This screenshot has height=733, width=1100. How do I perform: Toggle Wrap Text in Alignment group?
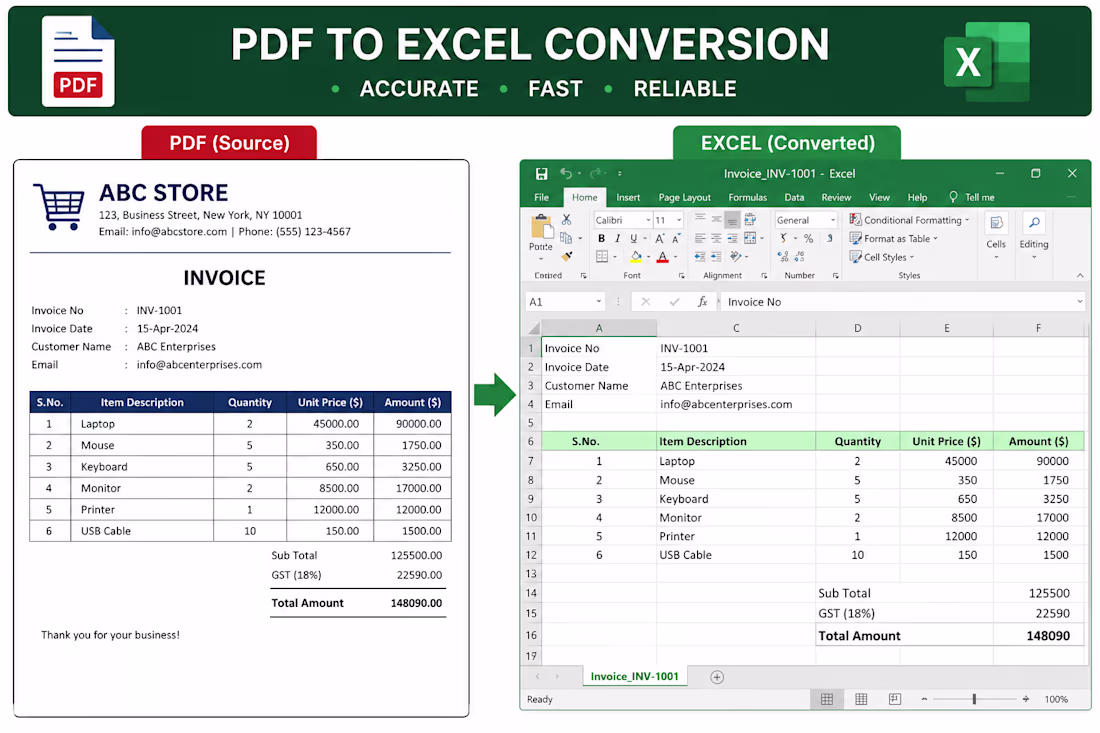750,220
